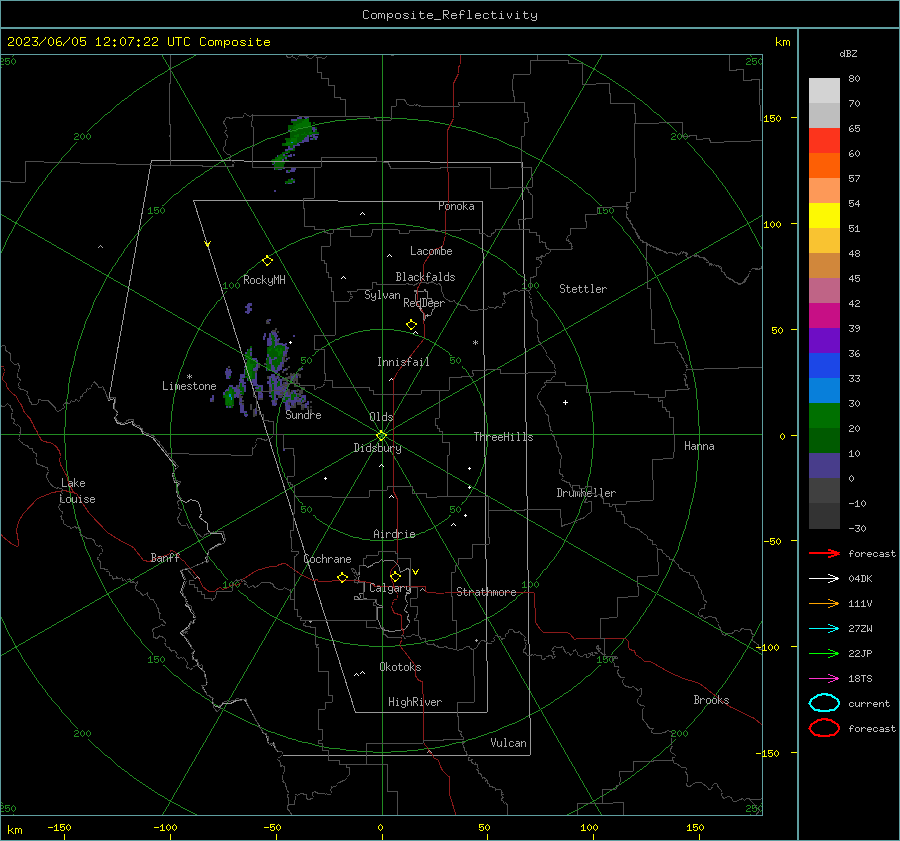This screenshot has height=841, width=900.
Task: Click the yellow diamond marker near RockyMH
Action: click(x=267, y=261)
